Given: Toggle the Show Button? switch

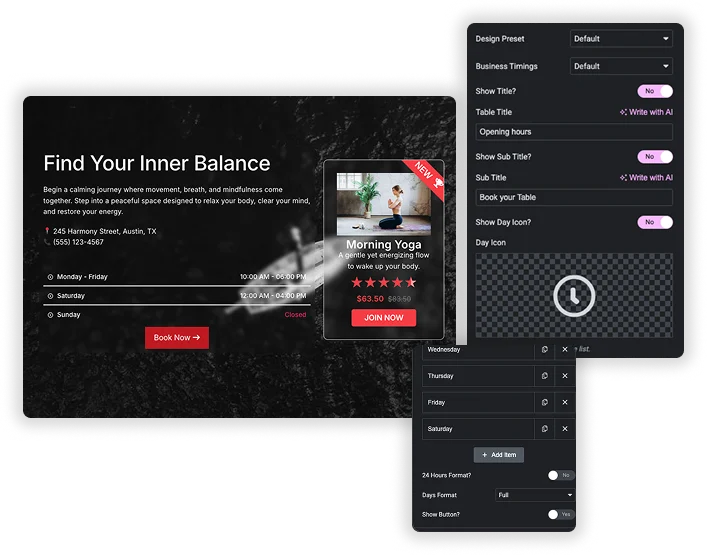Looking at the screenshot, I should coord(561,514).
